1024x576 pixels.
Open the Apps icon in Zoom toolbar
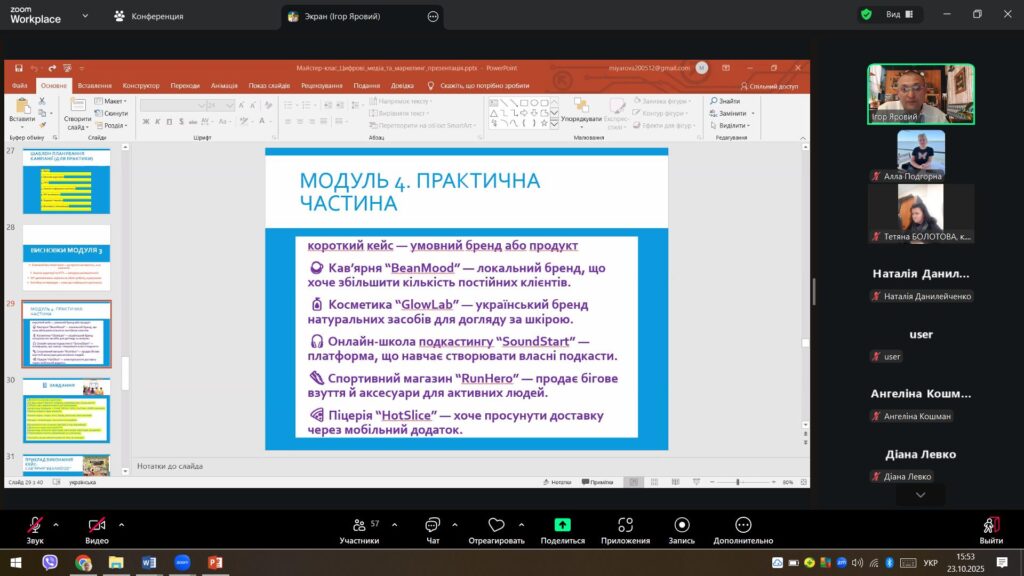click(625, 525)
